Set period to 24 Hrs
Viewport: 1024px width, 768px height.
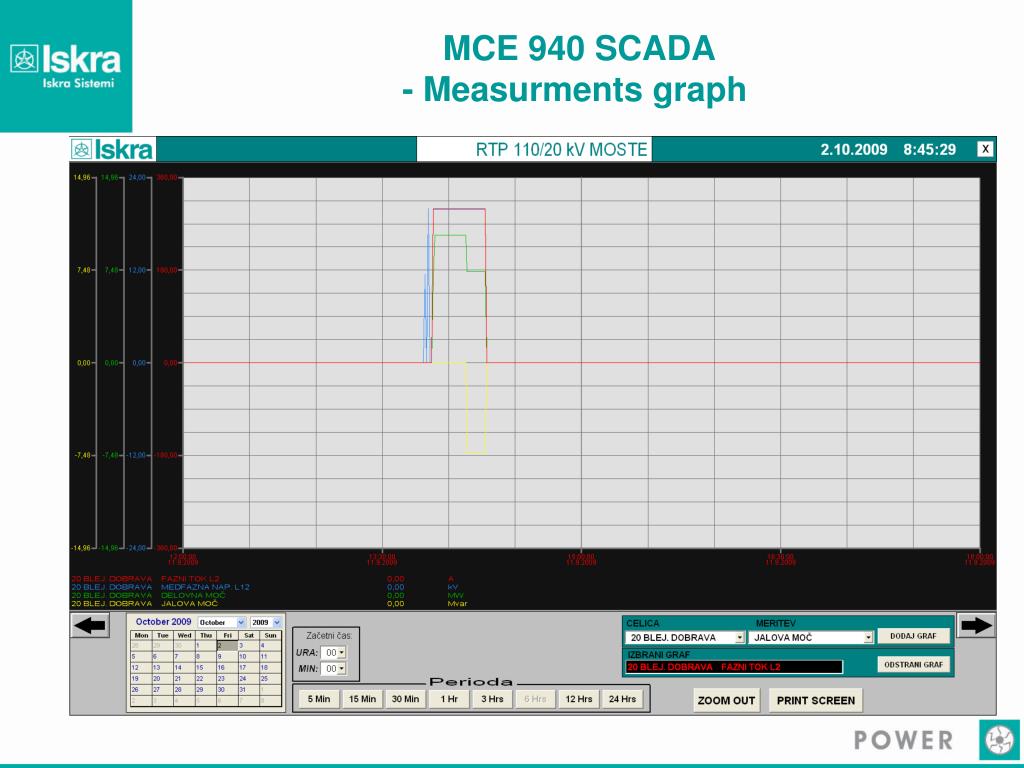[x=622, y=699]
